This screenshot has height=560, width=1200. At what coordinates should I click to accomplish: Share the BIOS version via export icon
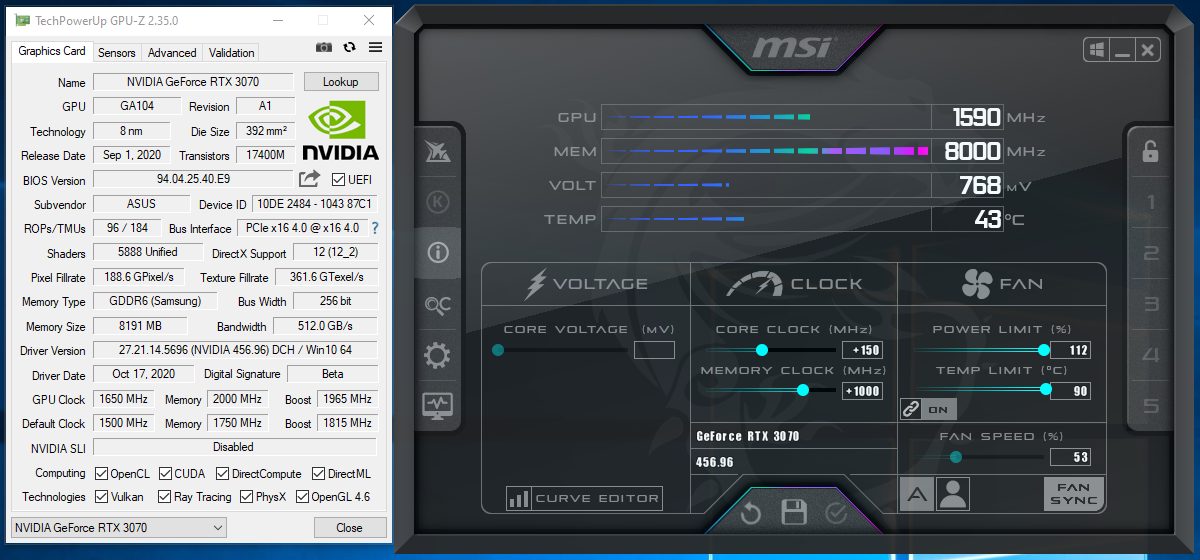310,179
